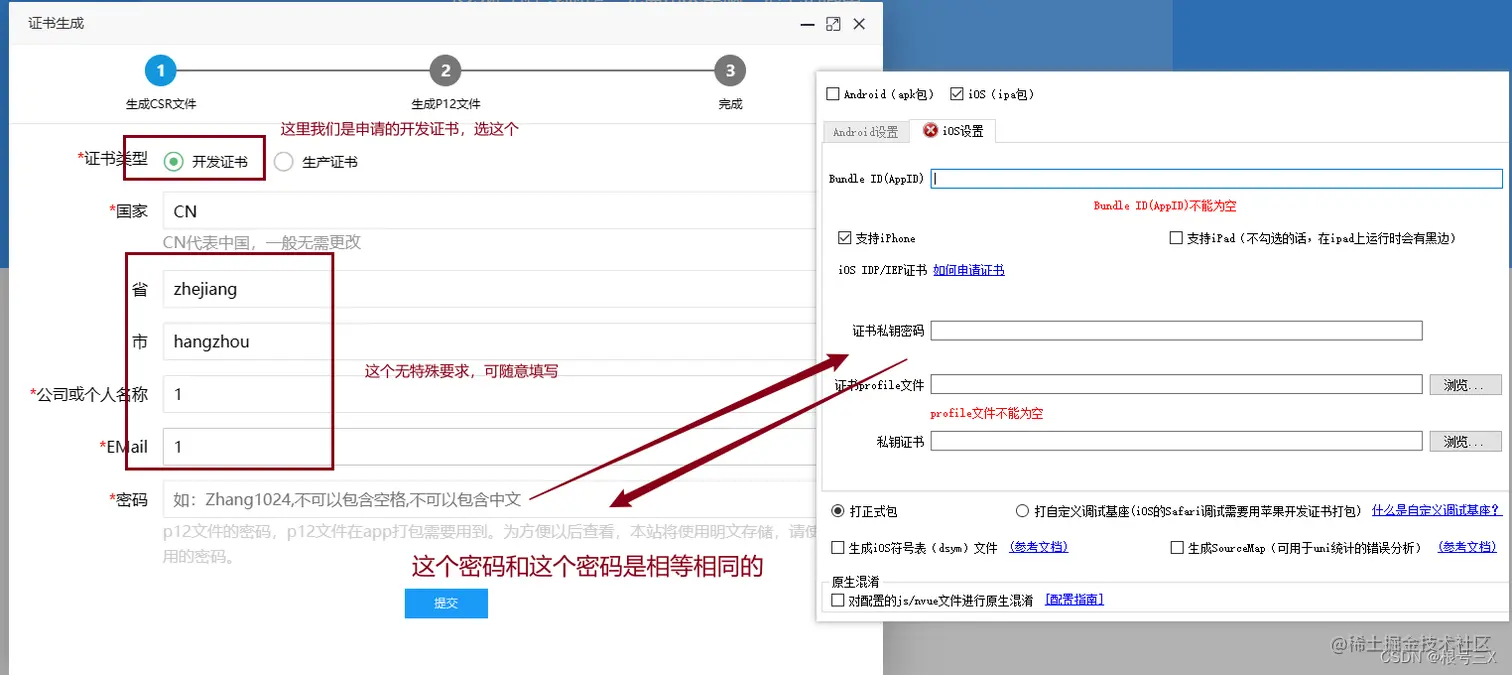
Task: Enable the Android（apk包）checkbox
Action: 831,93
